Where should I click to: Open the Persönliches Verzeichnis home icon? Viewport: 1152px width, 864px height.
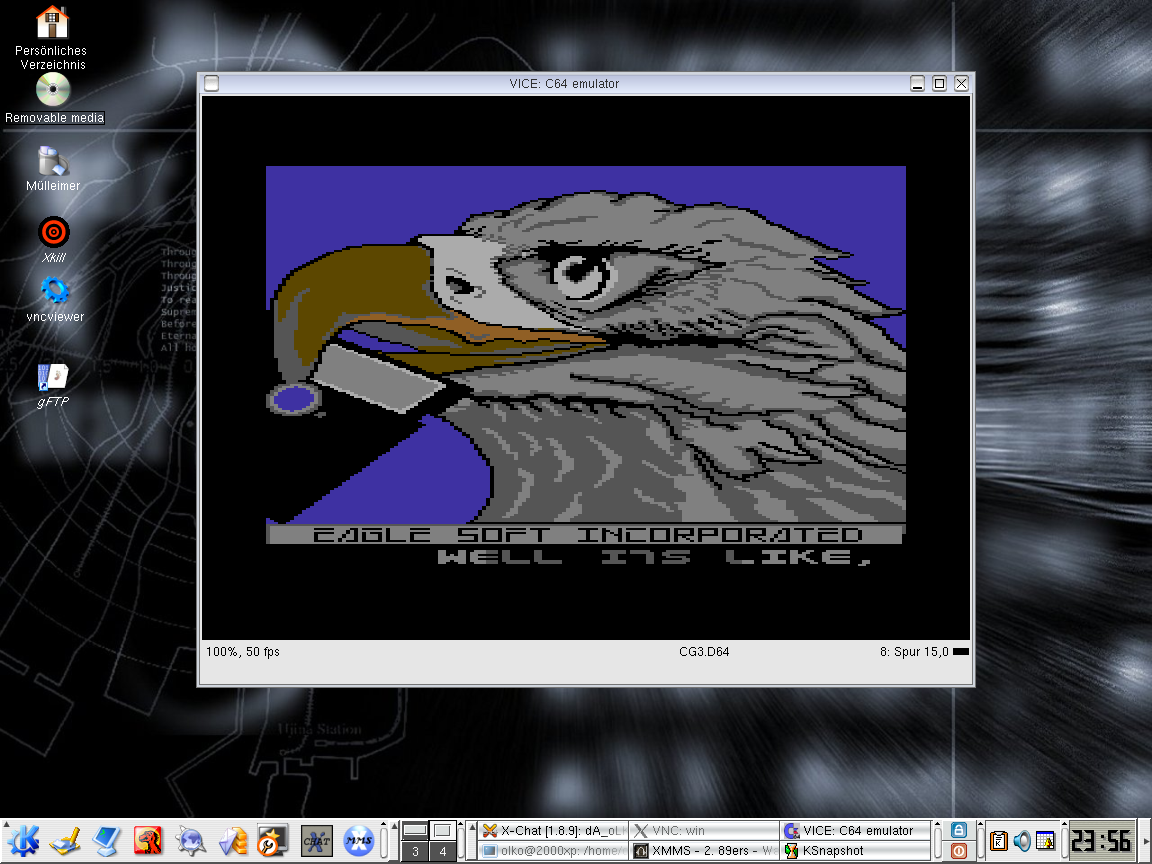point(51,37)
